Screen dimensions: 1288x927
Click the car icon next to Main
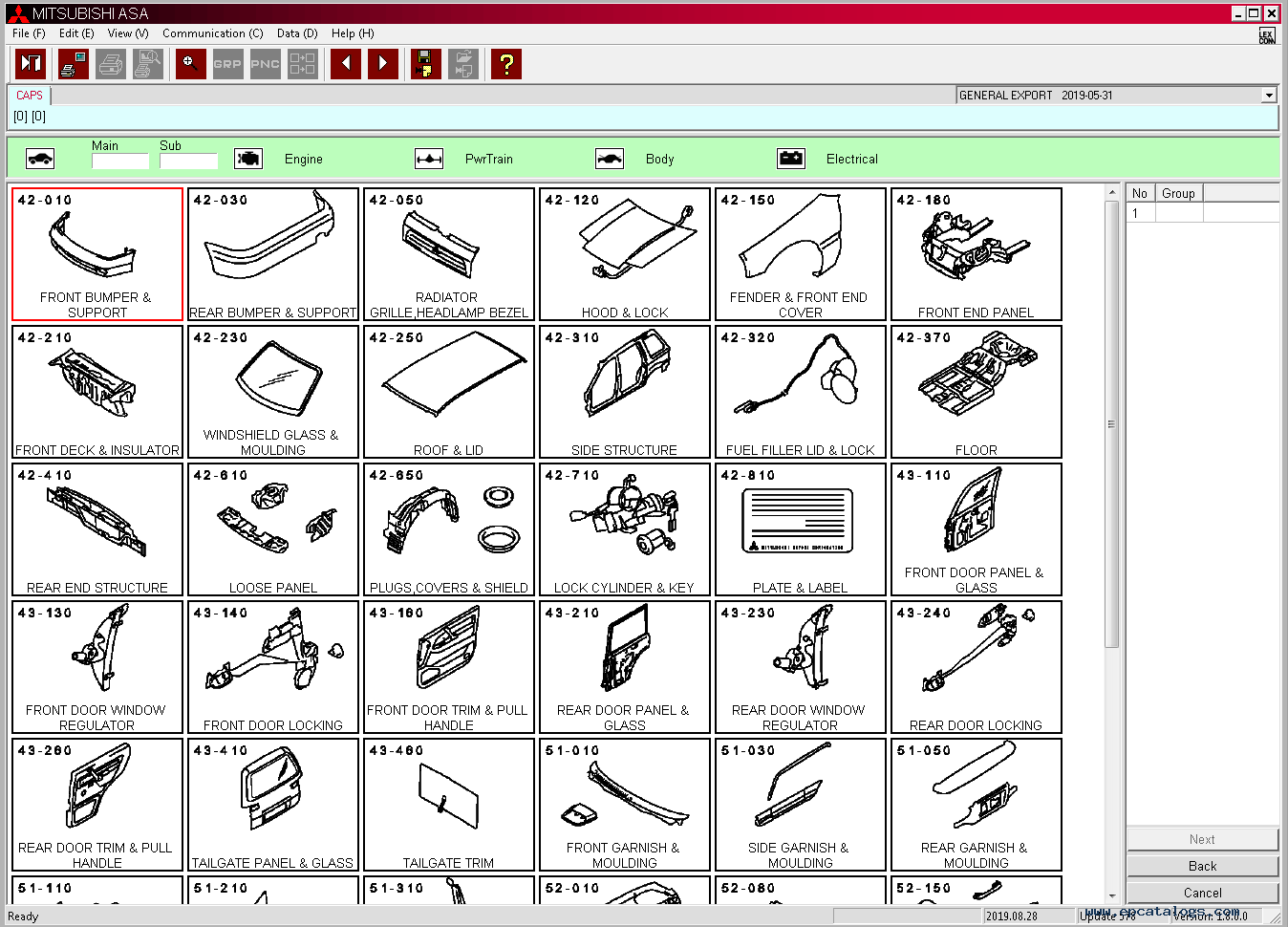click(x=40, y=159)
